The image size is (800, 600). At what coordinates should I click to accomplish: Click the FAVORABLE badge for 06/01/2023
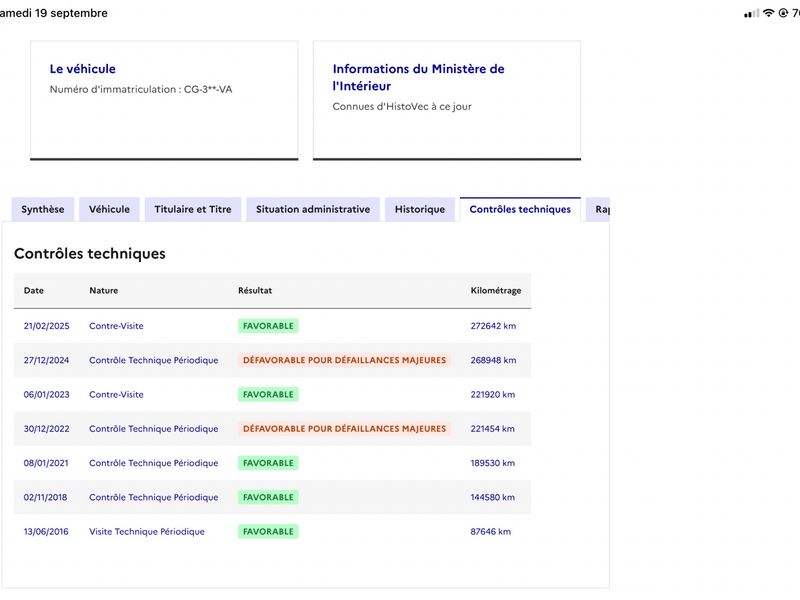268,394
